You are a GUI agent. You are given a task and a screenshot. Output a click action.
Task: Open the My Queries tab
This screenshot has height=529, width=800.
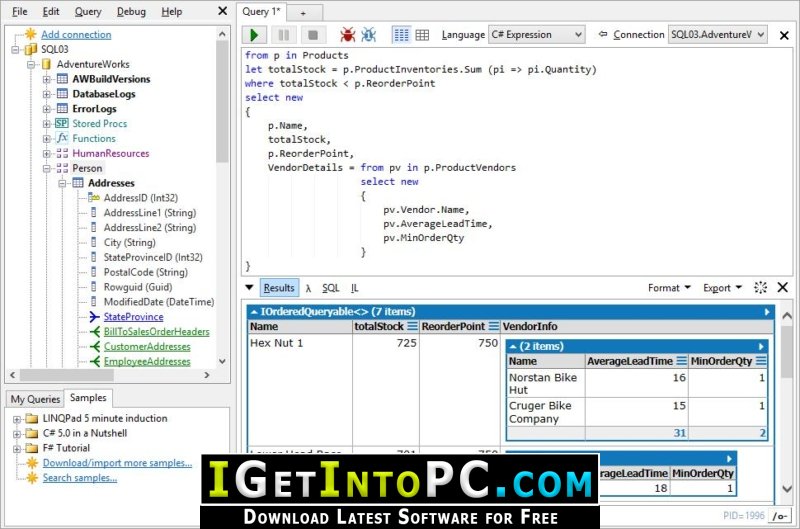point(35,399)
